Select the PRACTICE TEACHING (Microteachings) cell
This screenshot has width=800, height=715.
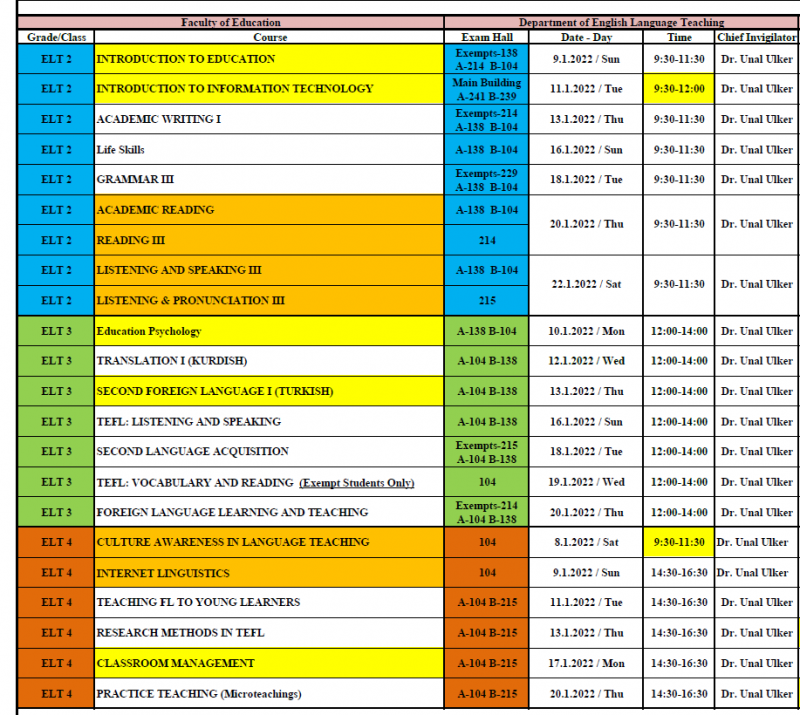(x=268, y=693)
